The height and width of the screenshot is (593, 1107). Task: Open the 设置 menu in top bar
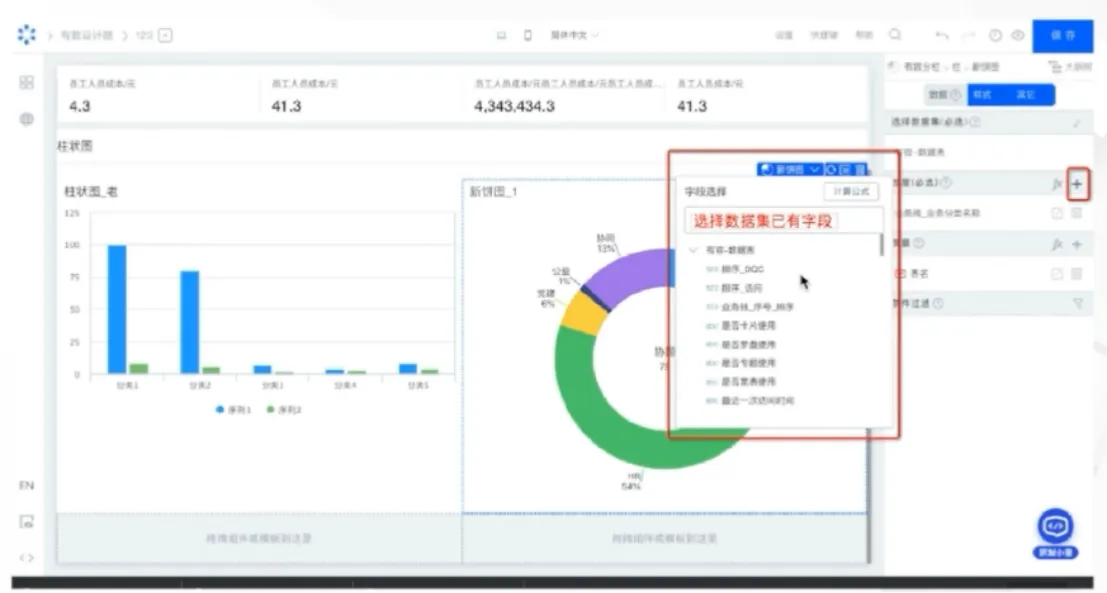784,35
